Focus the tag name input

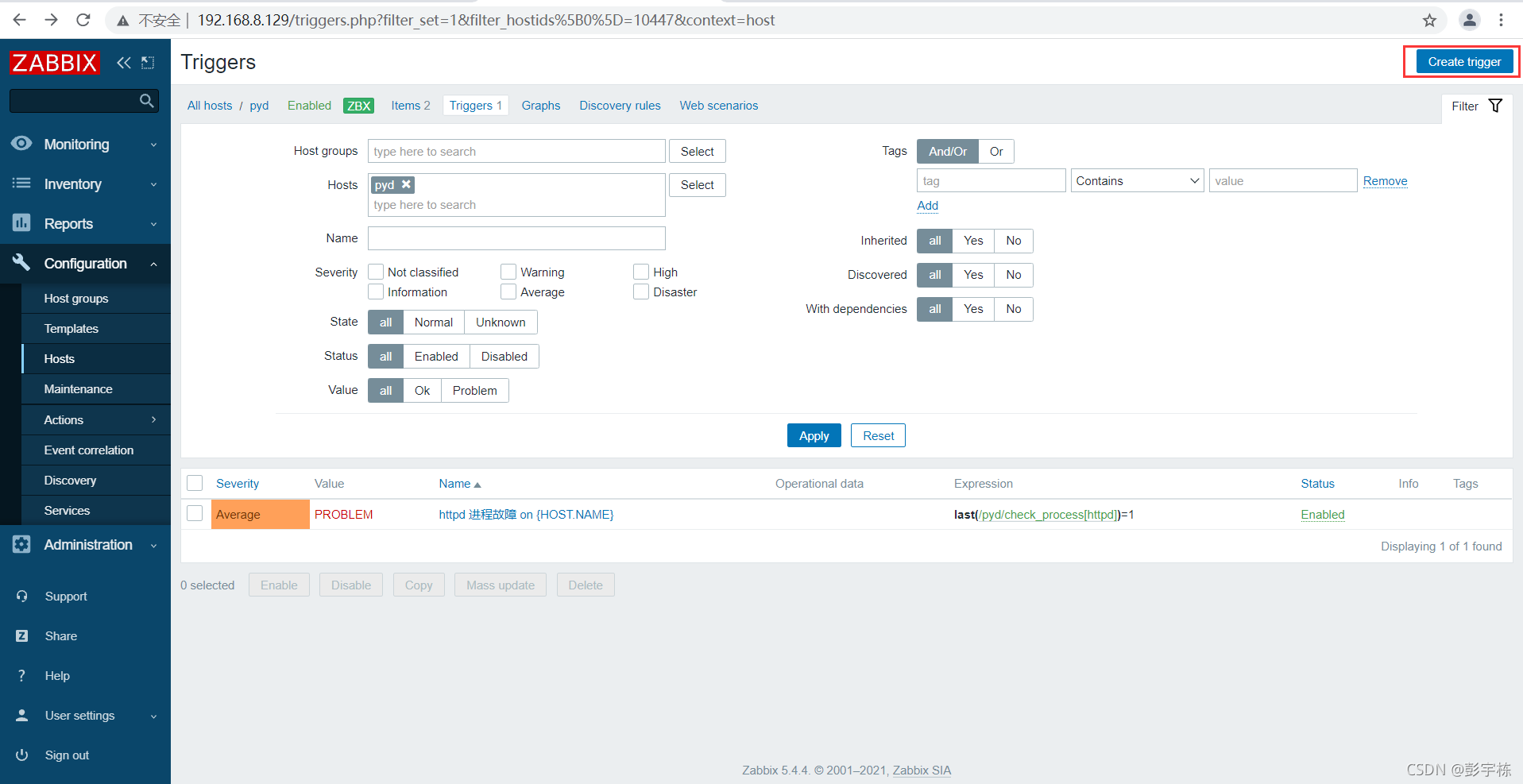coord(991,180)
